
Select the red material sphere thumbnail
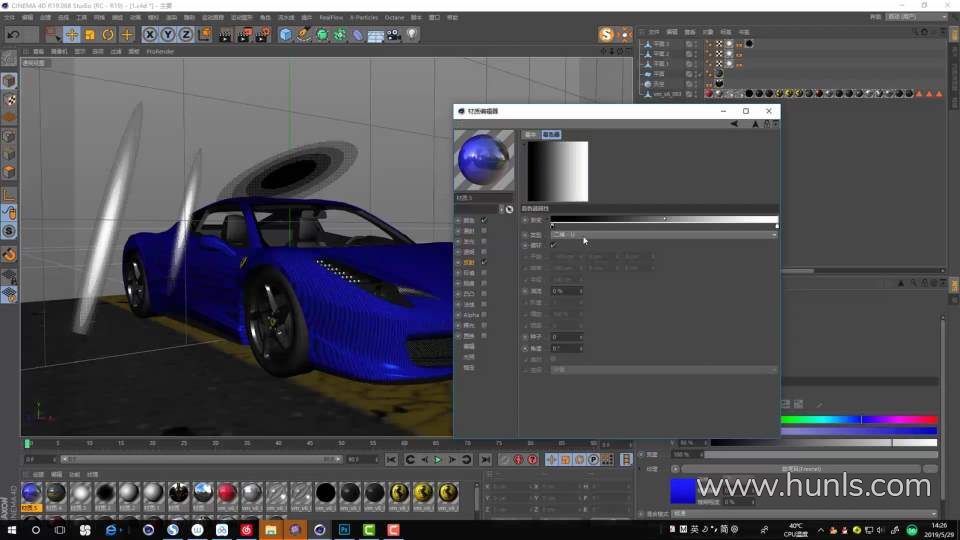[x=227, y=493]
